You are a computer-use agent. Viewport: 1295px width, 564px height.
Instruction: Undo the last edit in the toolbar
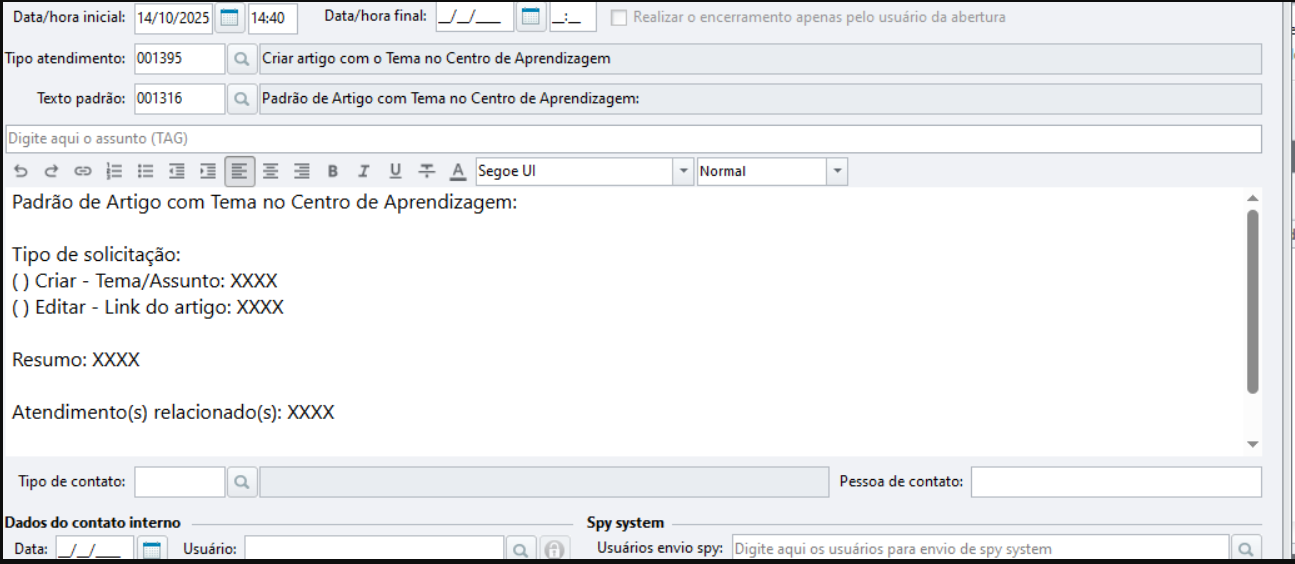[x=21, y=171]
